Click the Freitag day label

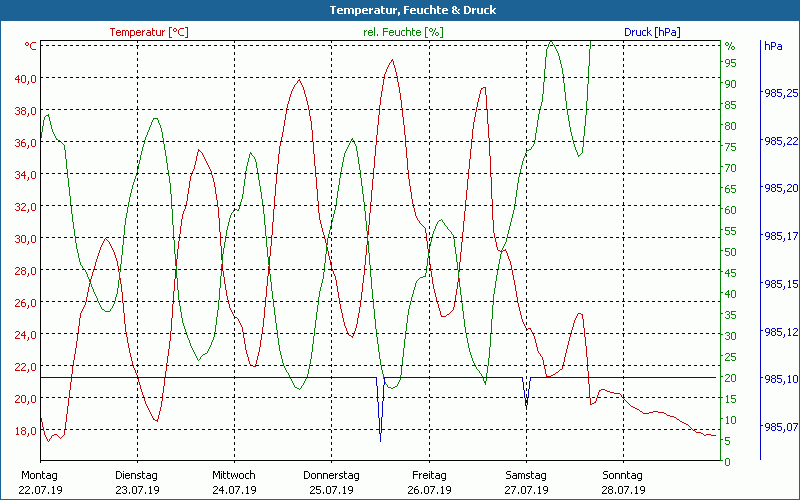click(x=429, y=475)
